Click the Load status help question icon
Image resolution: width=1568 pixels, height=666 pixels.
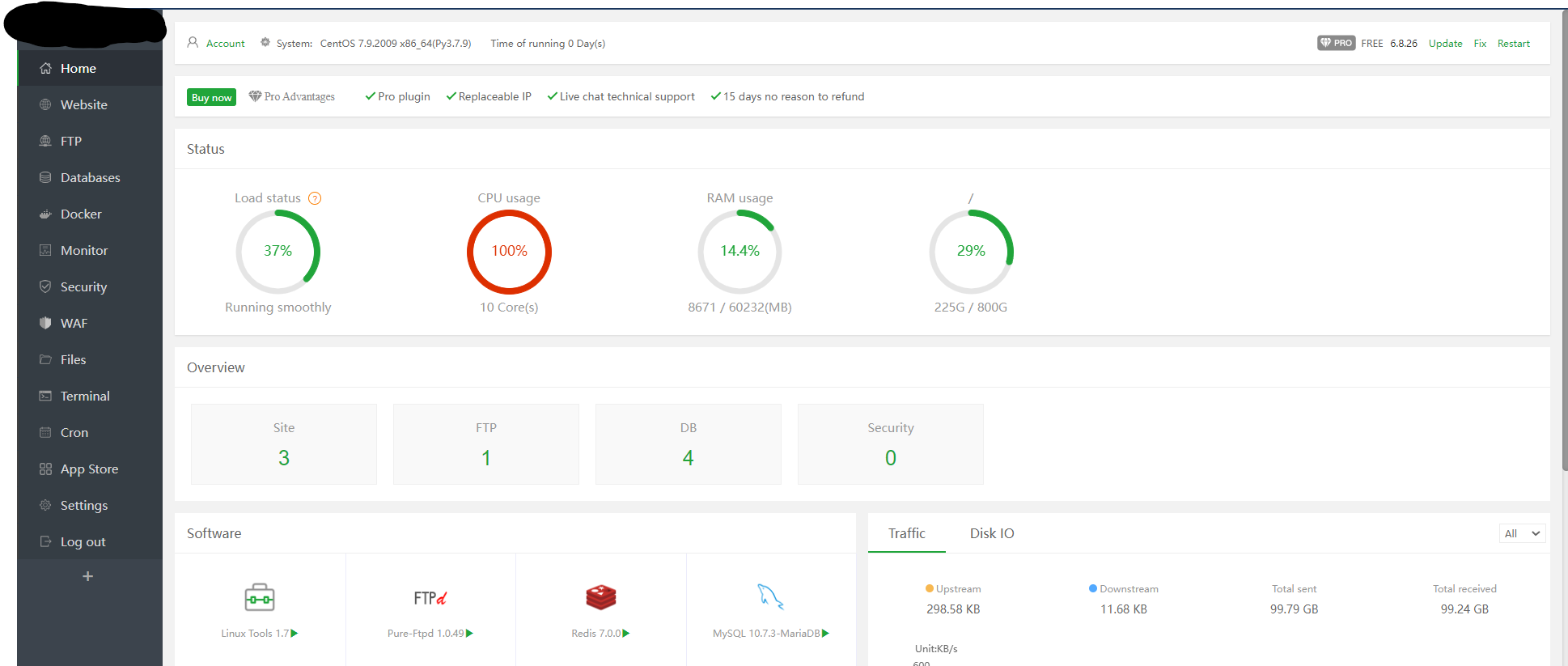tap(316, 198)
